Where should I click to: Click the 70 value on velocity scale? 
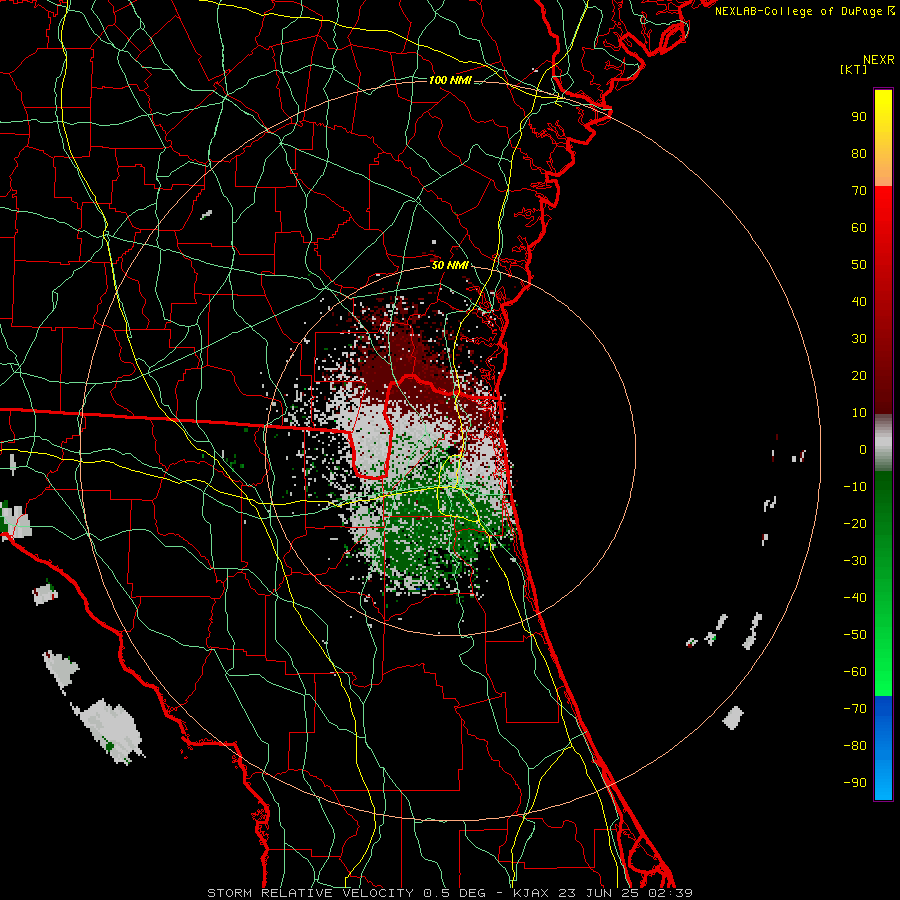859,191
